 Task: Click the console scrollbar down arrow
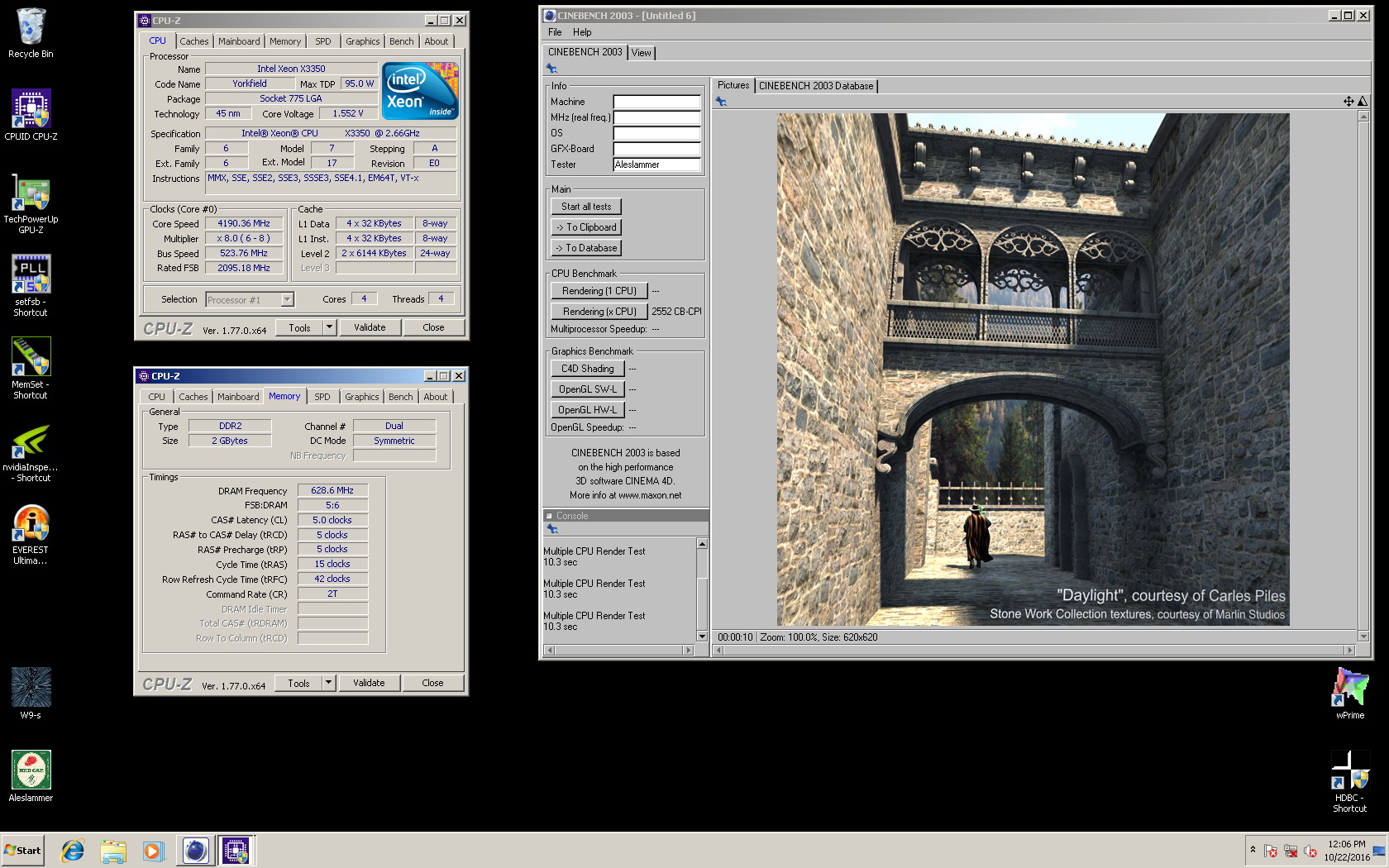click(702, 637)
